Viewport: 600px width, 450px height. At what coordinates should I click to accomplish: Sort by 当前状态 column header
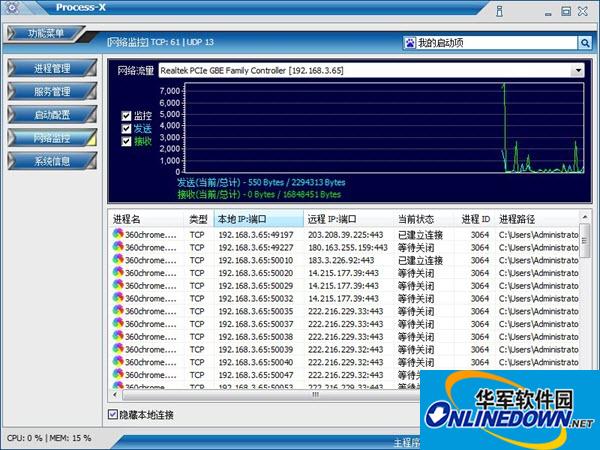click(424, 219)
